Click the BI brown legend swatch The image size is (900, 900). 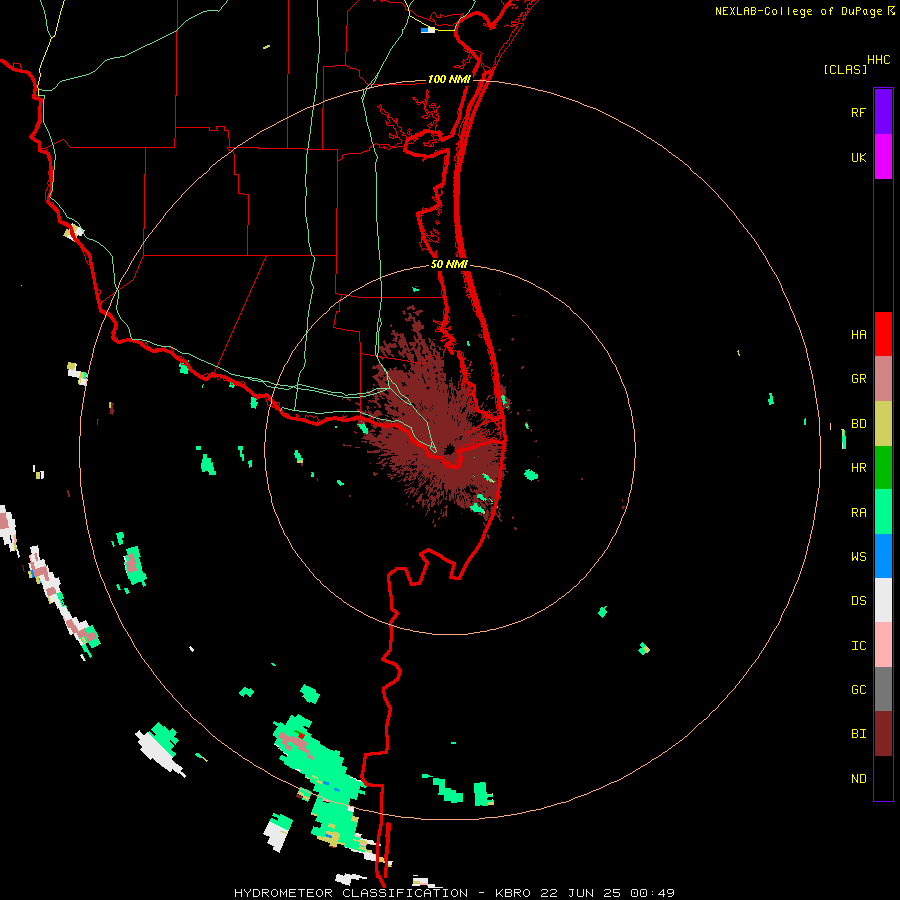tap(883, 734)
